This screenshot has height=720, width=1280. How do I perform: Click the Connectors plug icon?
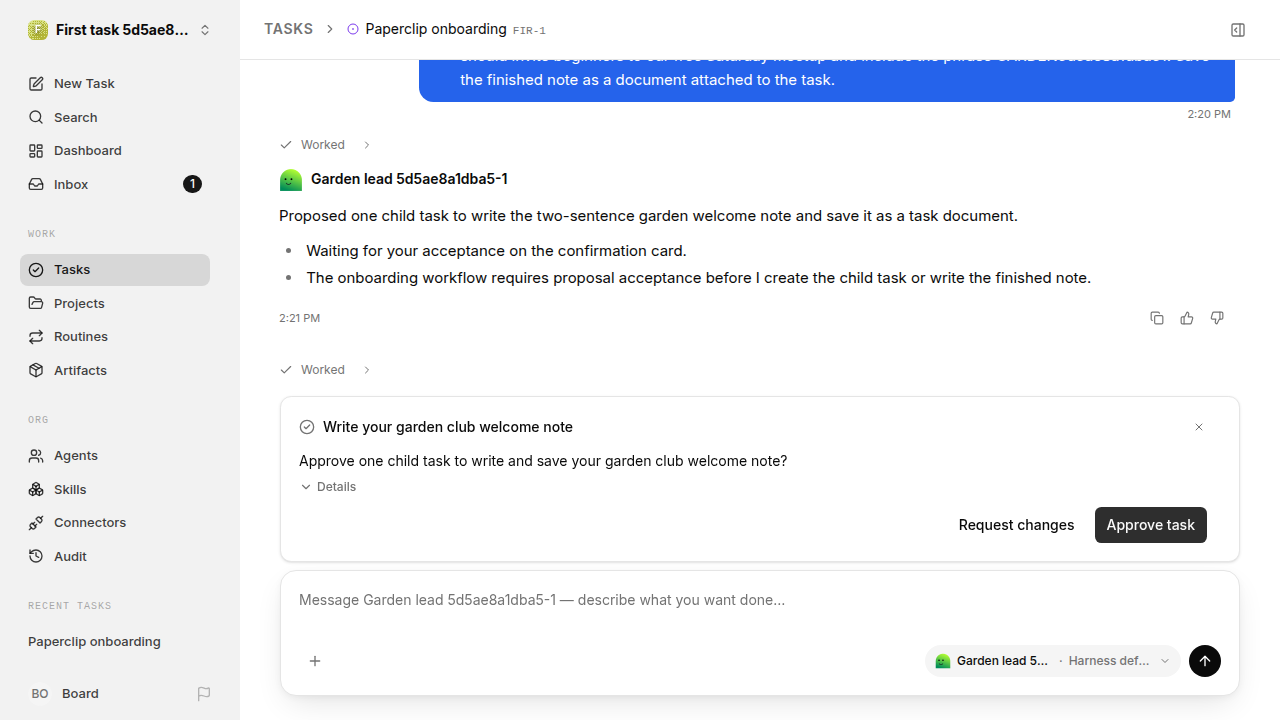coord(36,522)
